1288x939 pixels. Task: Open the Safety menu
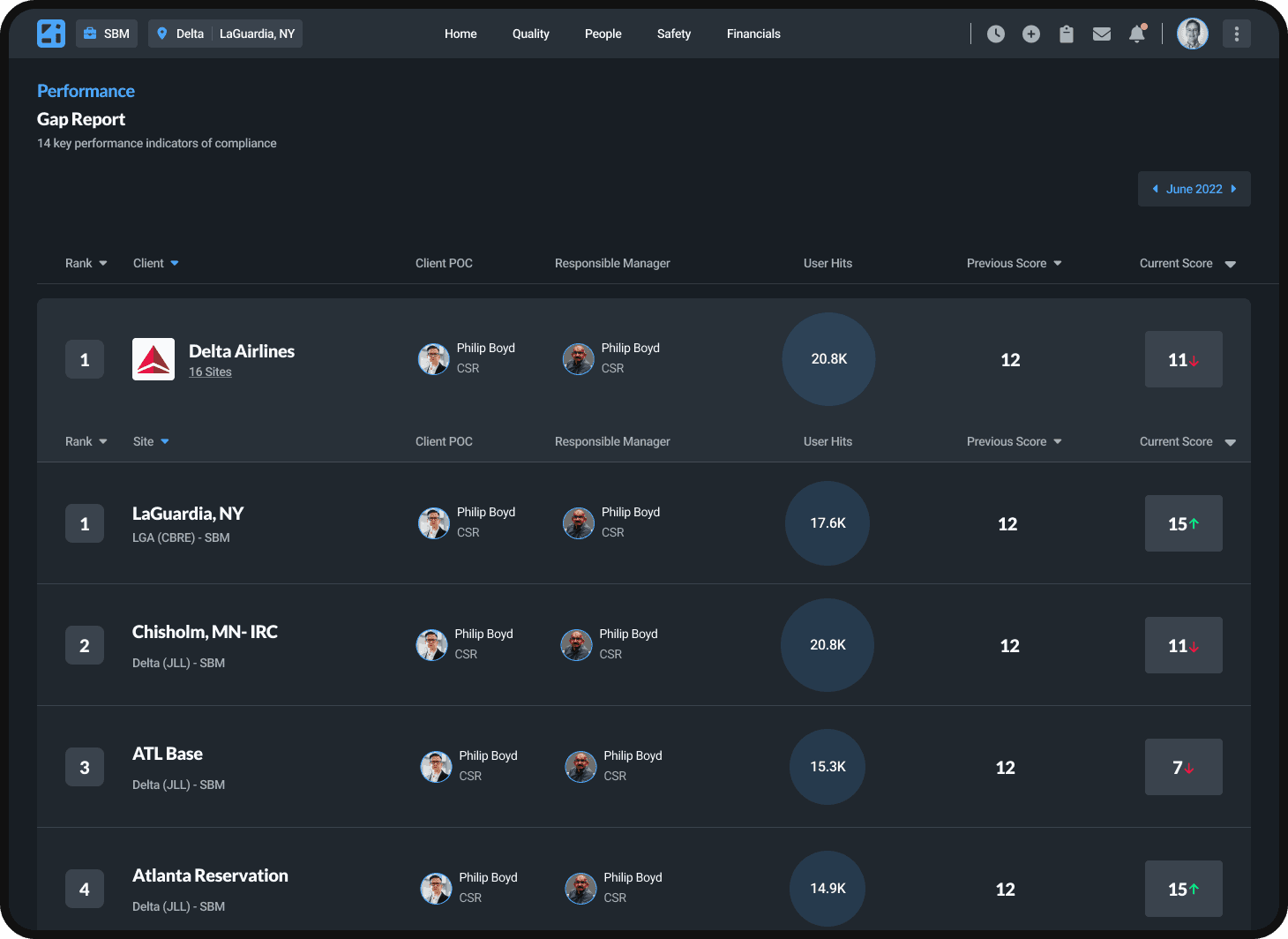click(674, 34)
